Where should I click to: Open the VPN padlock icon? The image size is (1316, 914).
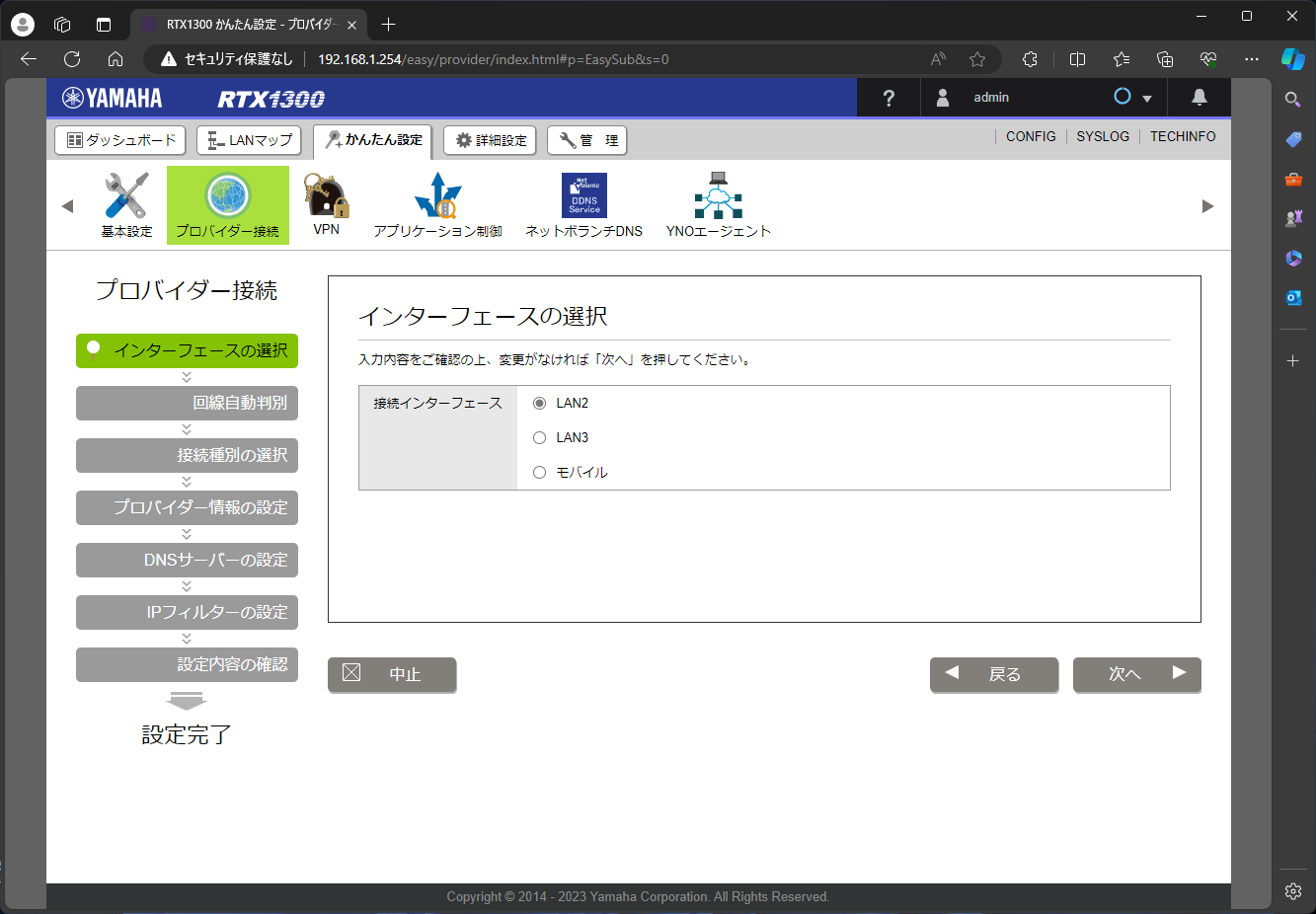[326, 204]
